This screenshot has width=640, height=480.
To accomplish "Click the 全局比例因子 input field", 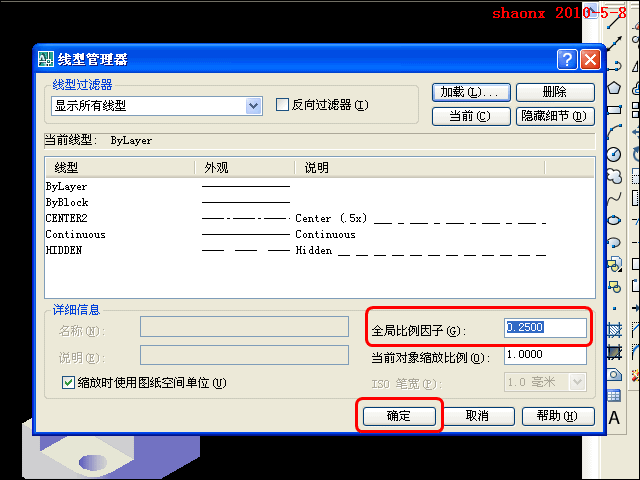I will tap(545, 328).
